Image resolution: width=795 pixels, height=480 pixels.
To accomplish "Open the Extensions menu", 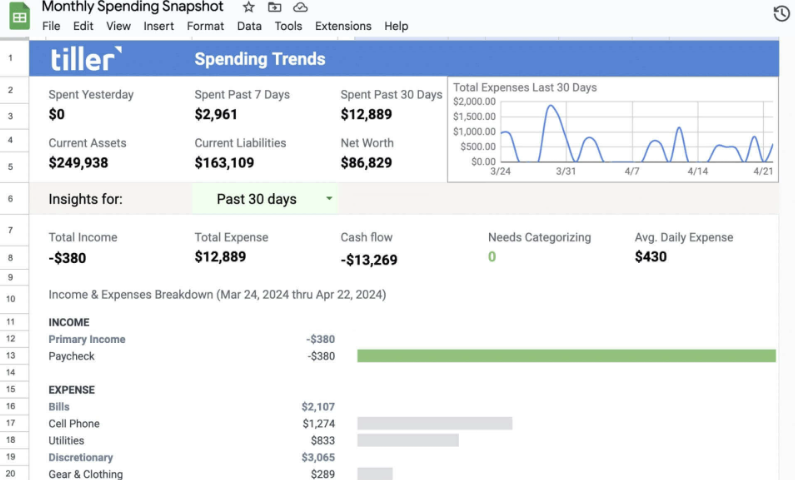I will click(343, 26).
